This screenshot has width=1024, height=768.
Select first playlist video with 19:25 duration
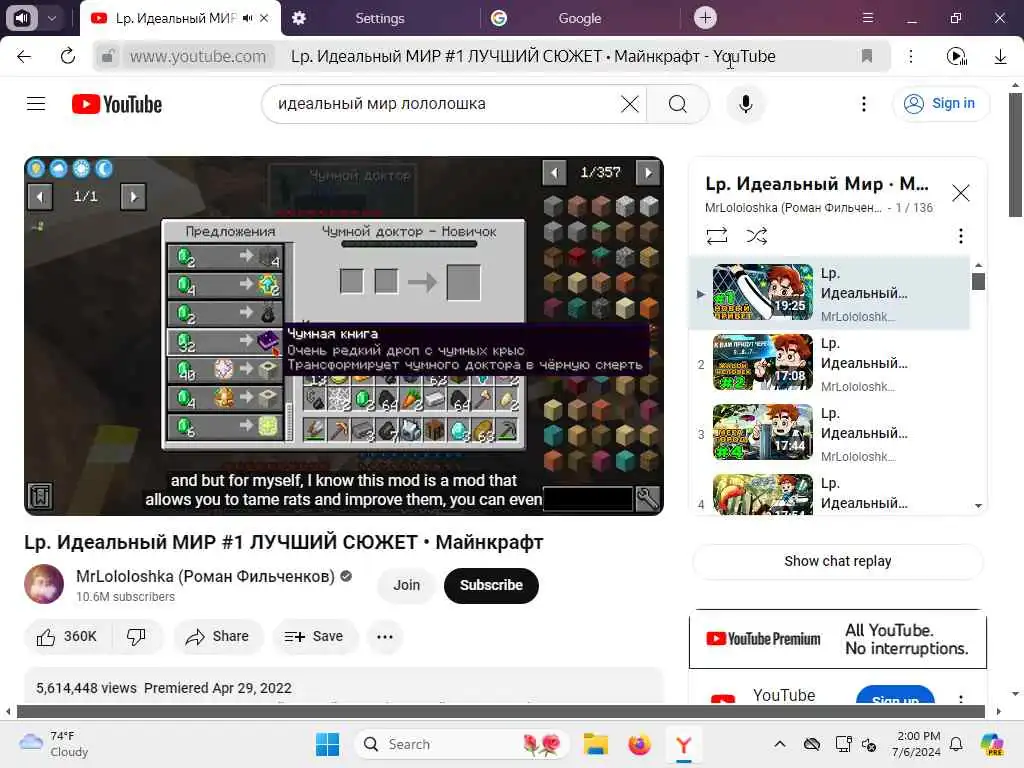(x=829, y=293)
